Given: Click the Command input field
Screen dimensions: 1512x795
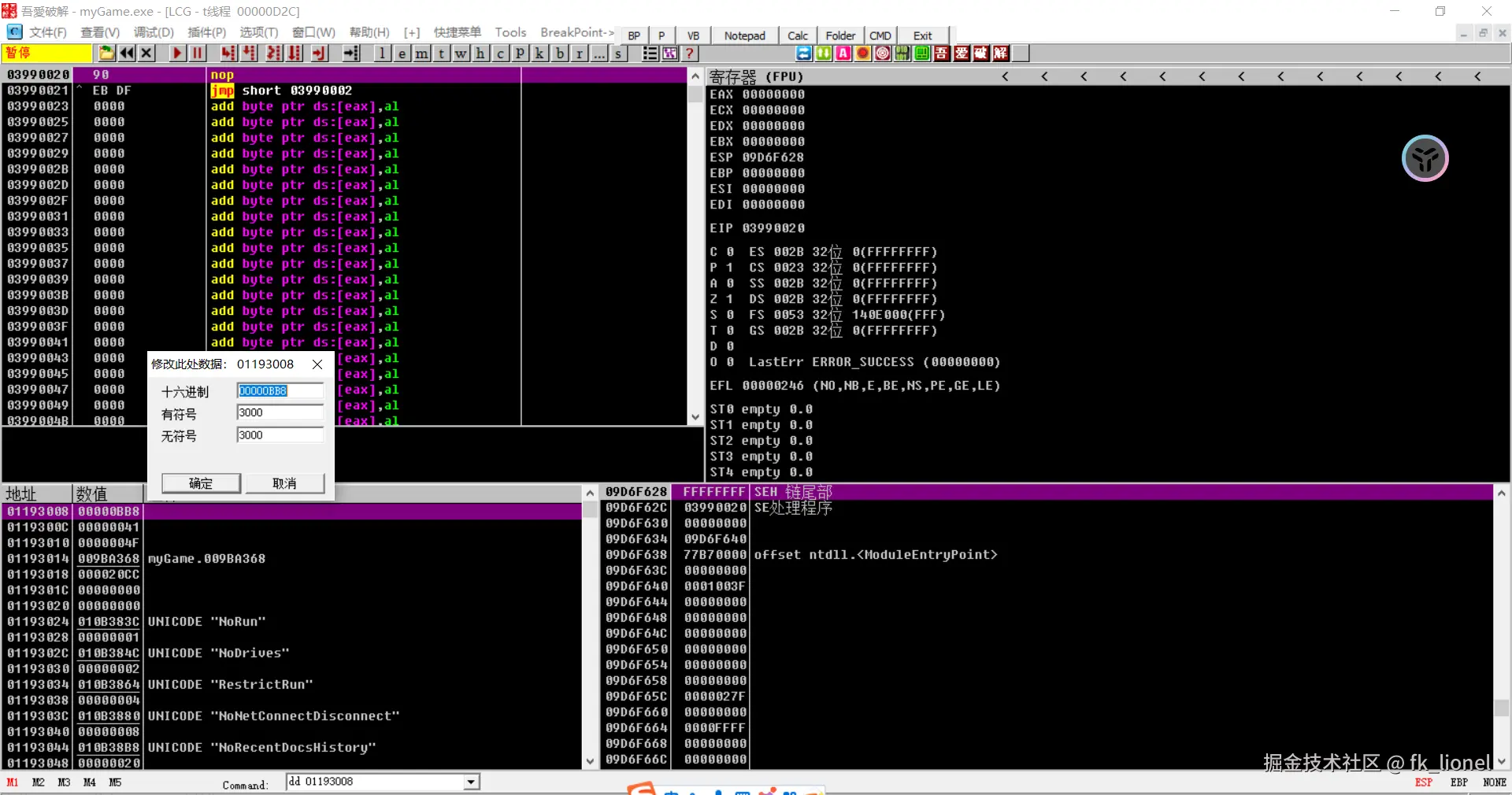Looking at the screenshot, I should [x=375, y=782].
